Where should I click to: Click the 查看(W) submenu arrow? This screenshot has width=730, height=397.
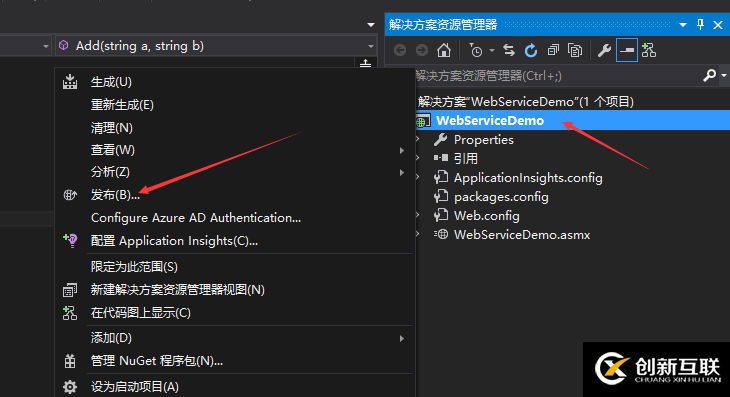point(401,150)
